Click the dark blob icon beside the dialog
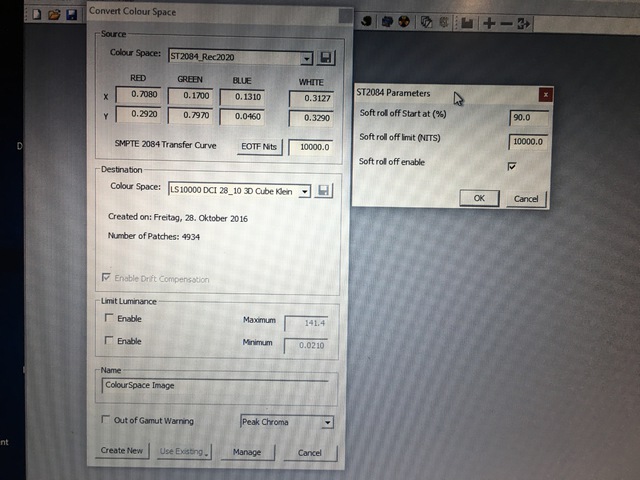The height and width of the screenshot is (480, 640). (366, 21)
